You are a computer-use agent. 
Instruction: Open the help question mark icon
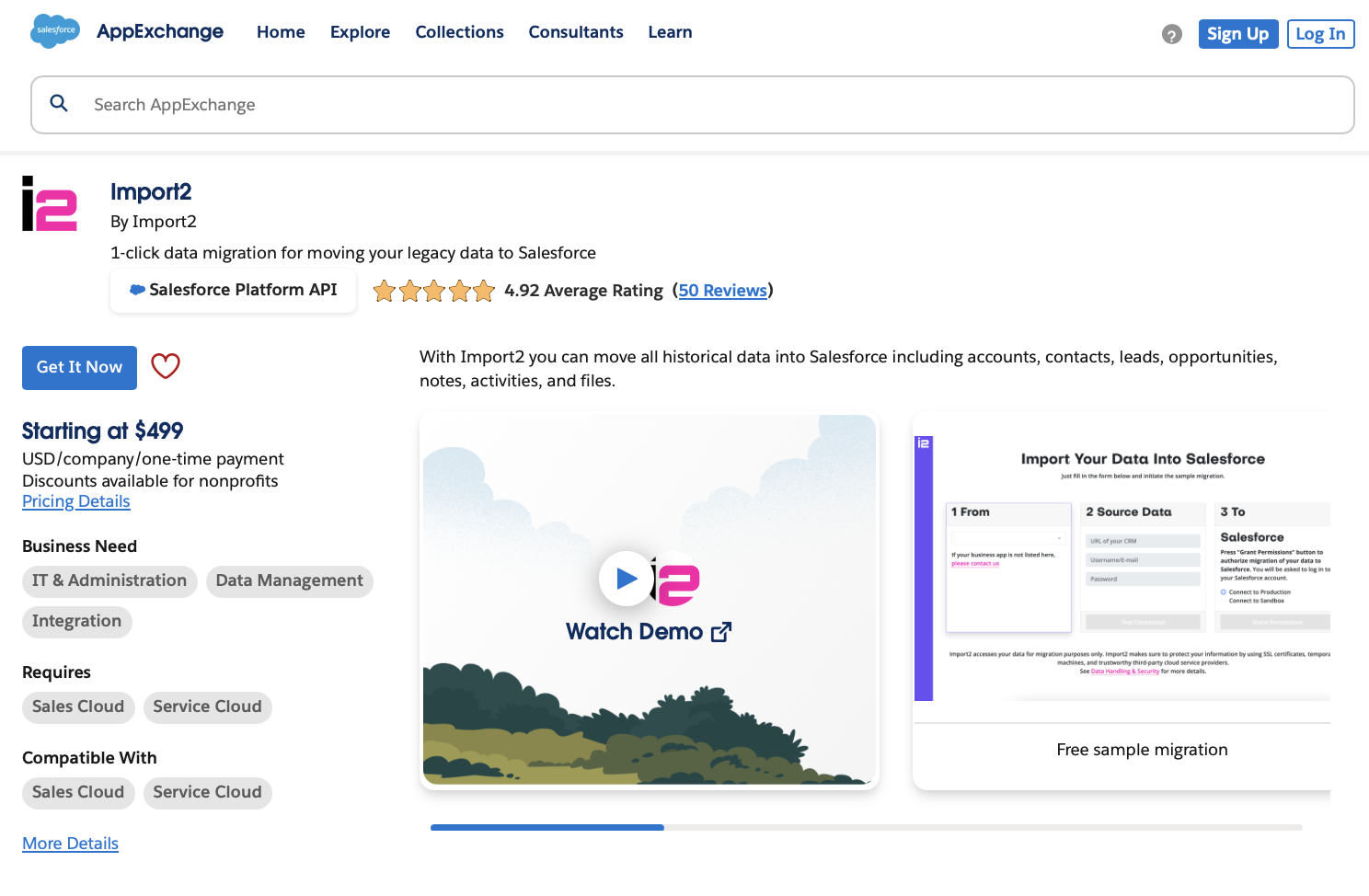coord(1171,34)
